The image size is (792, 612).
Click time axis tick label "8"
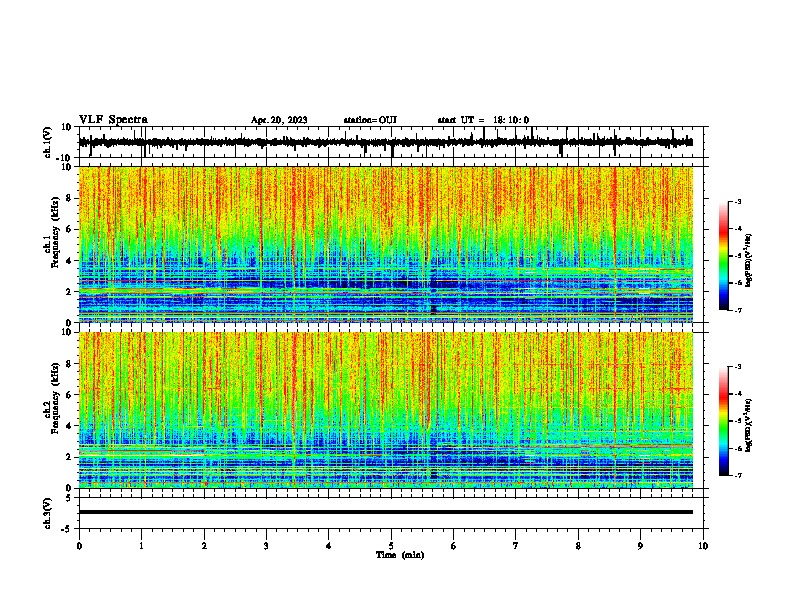(578, 546)
